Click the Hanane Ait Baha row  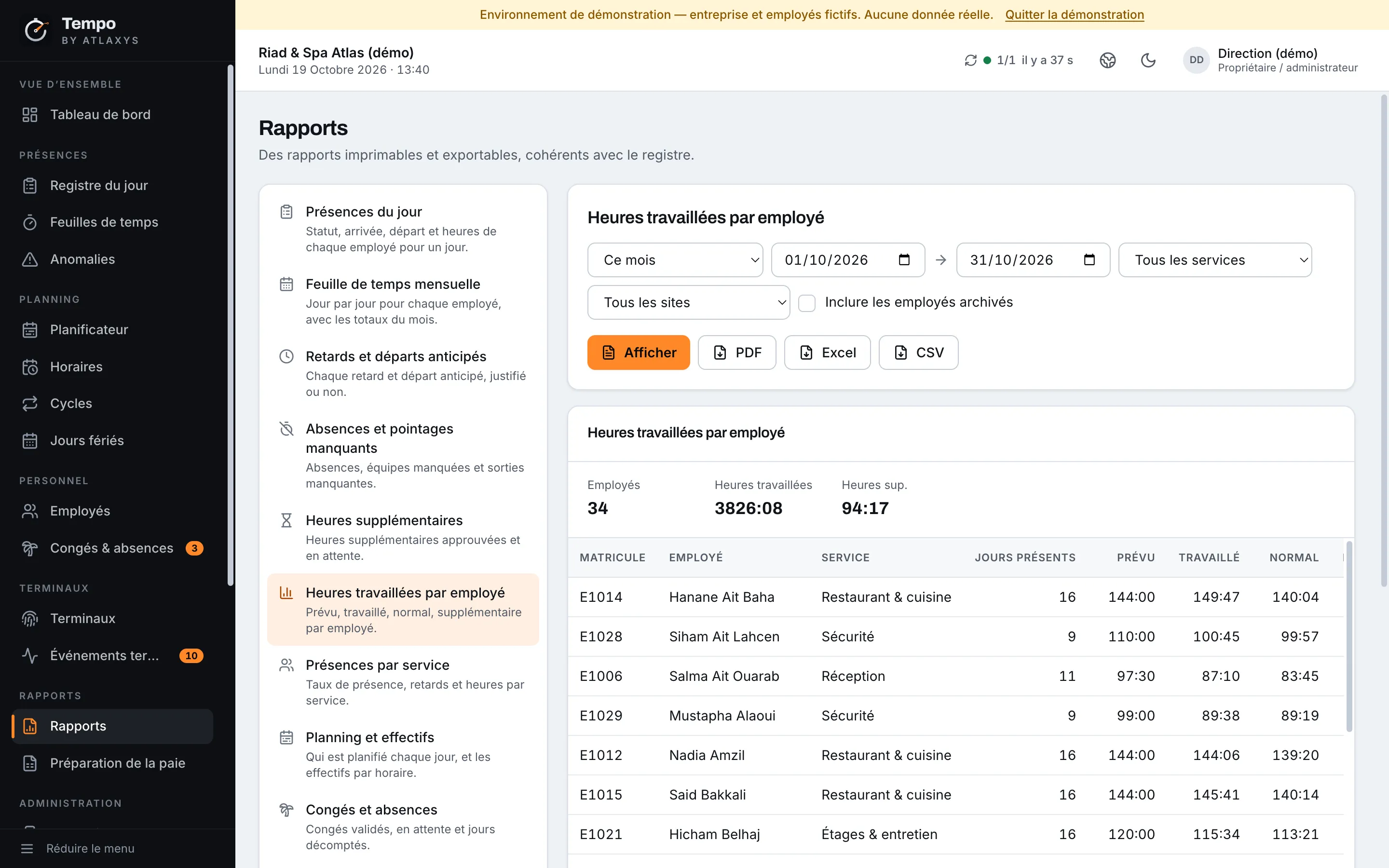coord(955,597)
